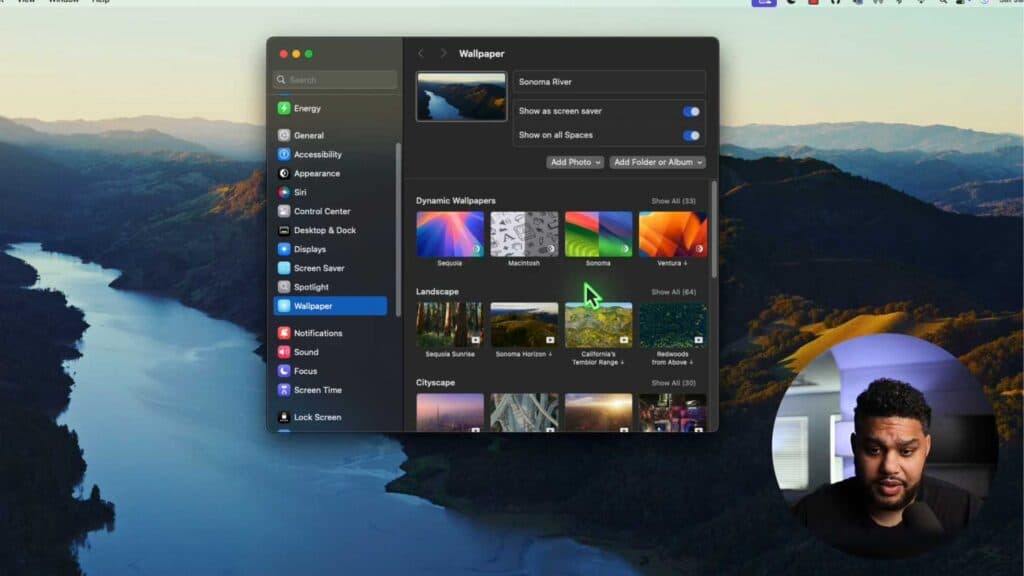Choose Sonoma Horizon landscape wallpaper
This screenshot has width=1024, height=576.
tap(524, 325)
